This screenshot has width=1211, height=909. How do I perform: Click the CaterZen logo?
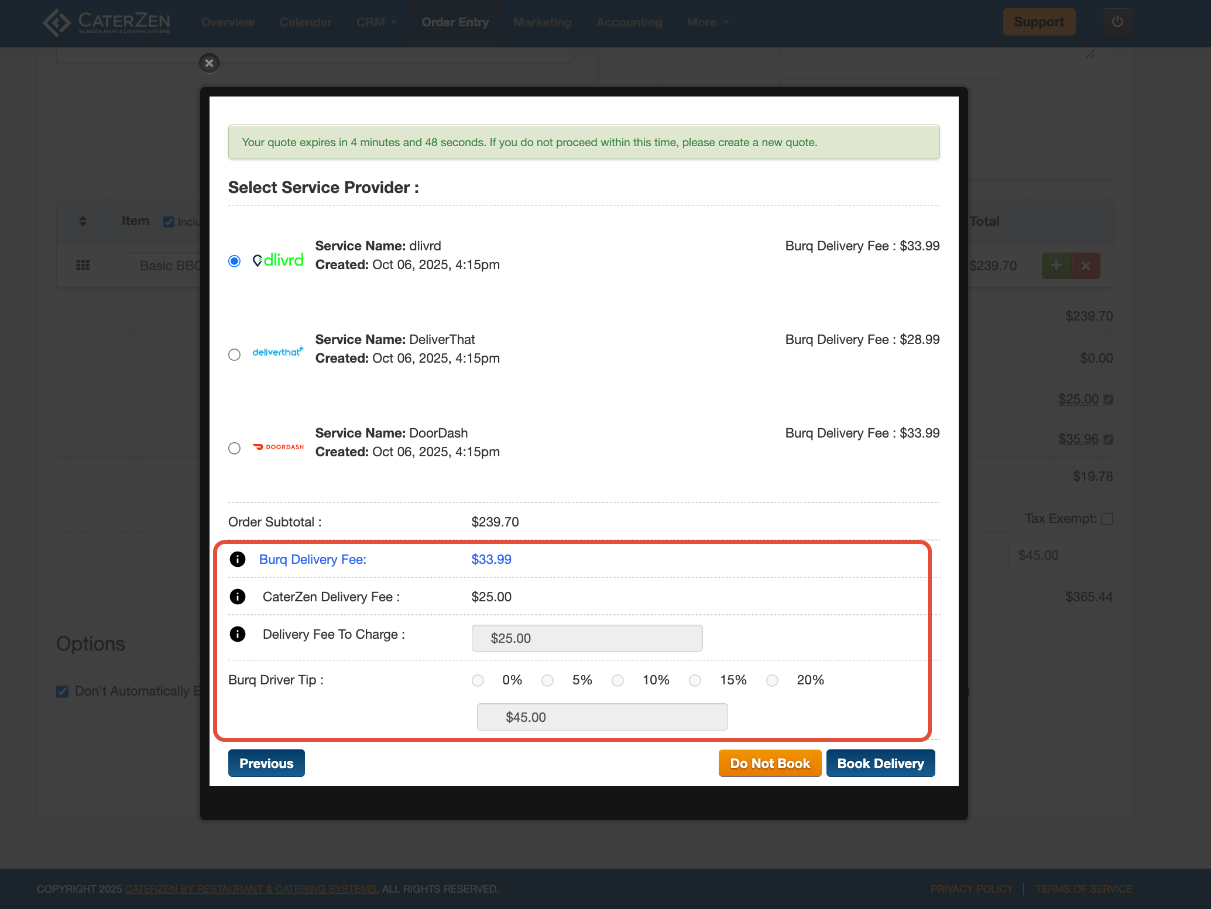(x=107, y=22)
